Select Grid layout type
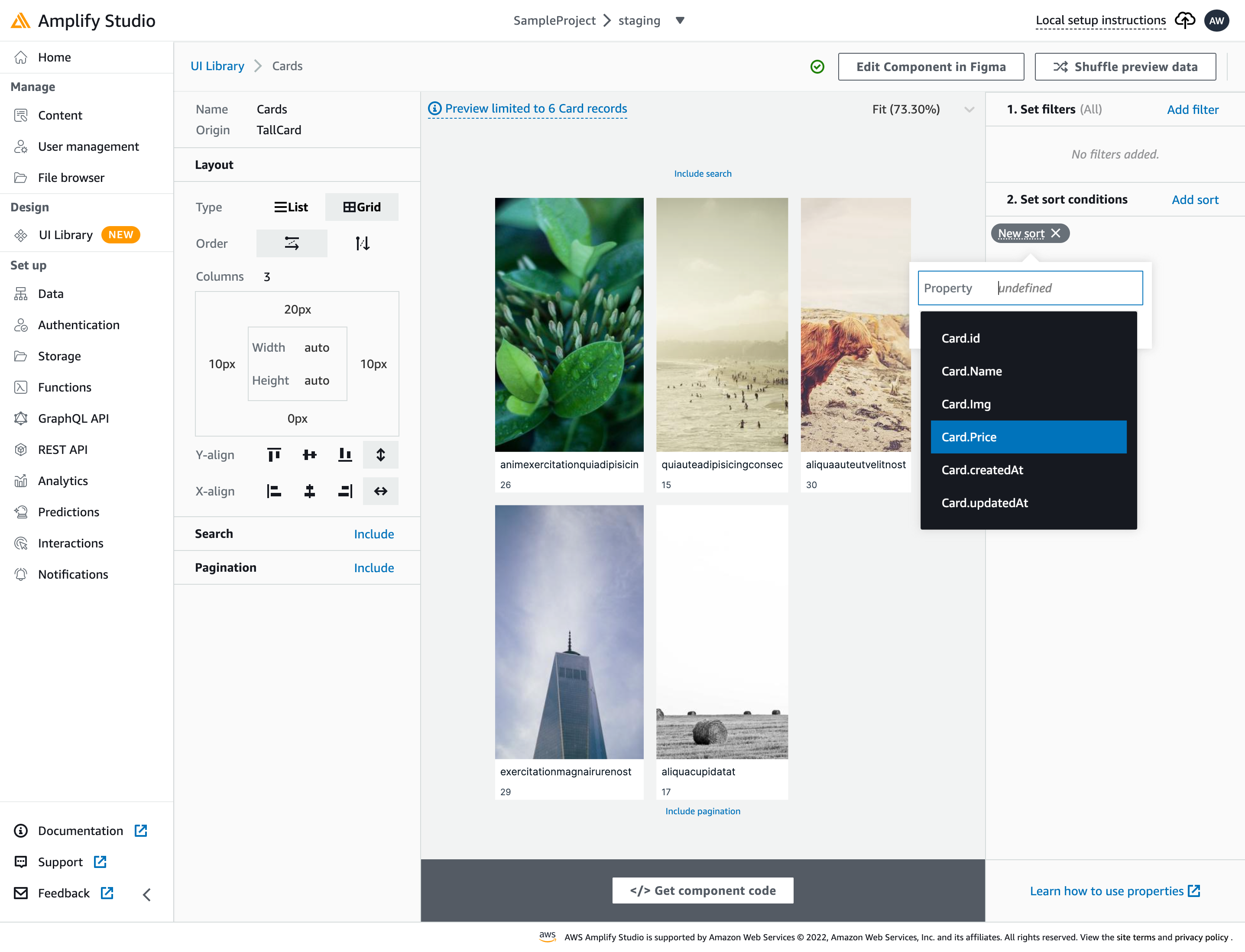This screenshot has width=1245, height=952. pyautogui.click(x=362, y=207)
